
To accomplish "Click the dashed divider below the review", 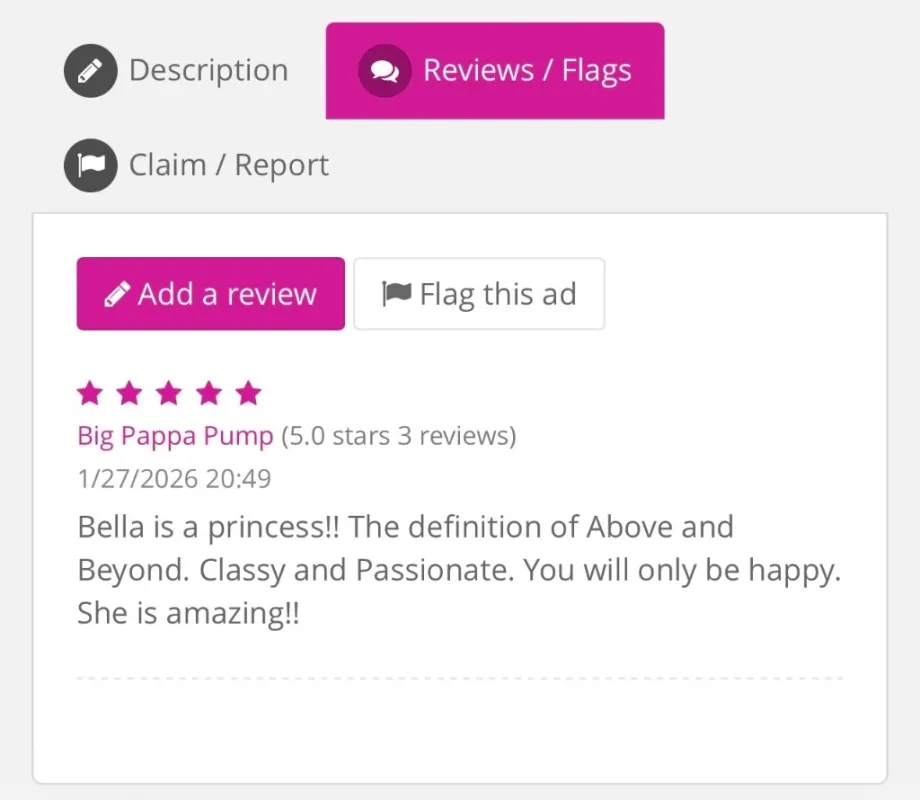I will coord(460,678).
